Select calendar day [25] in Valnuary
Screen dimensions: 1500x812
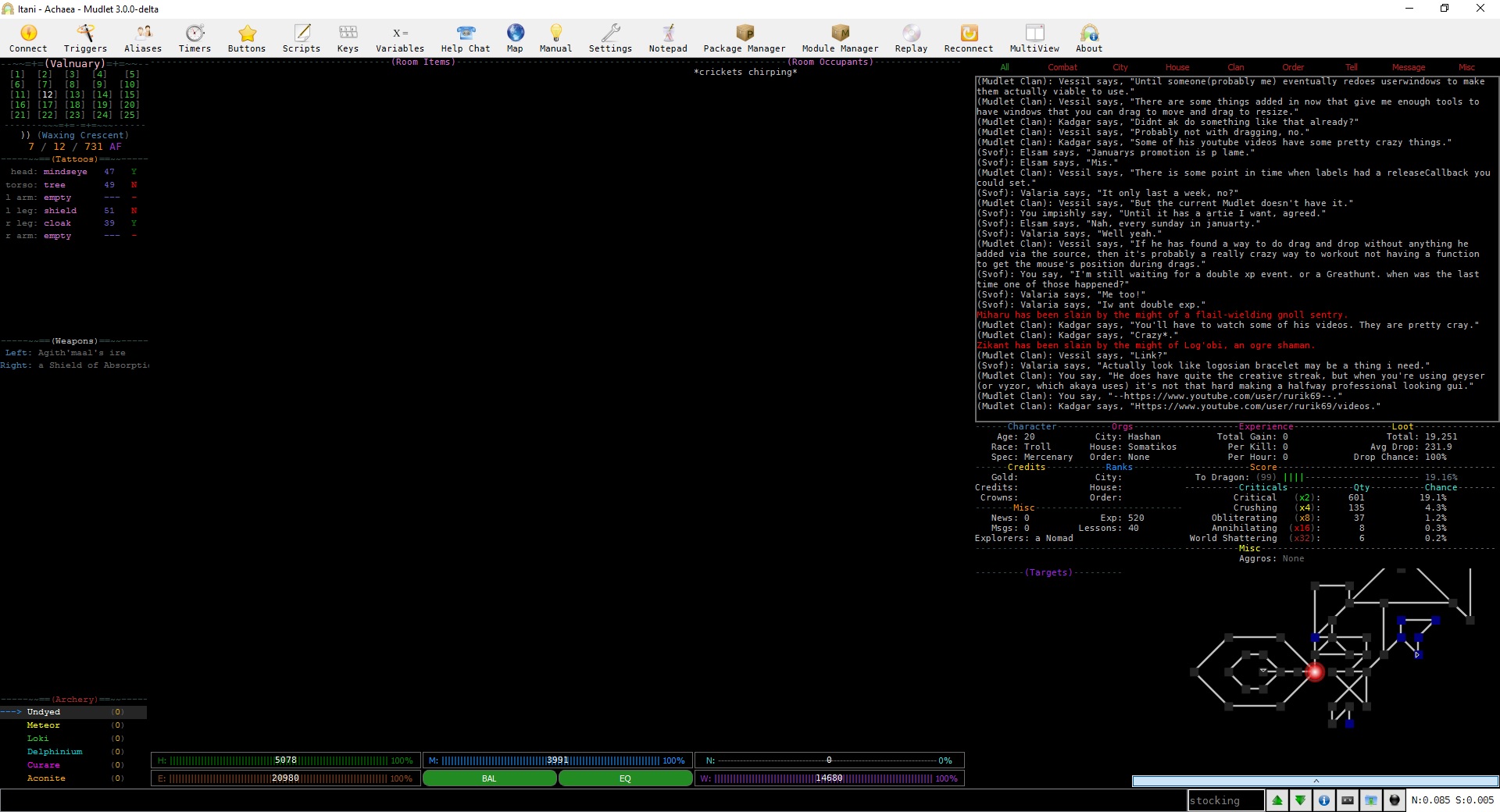[130, 115]
